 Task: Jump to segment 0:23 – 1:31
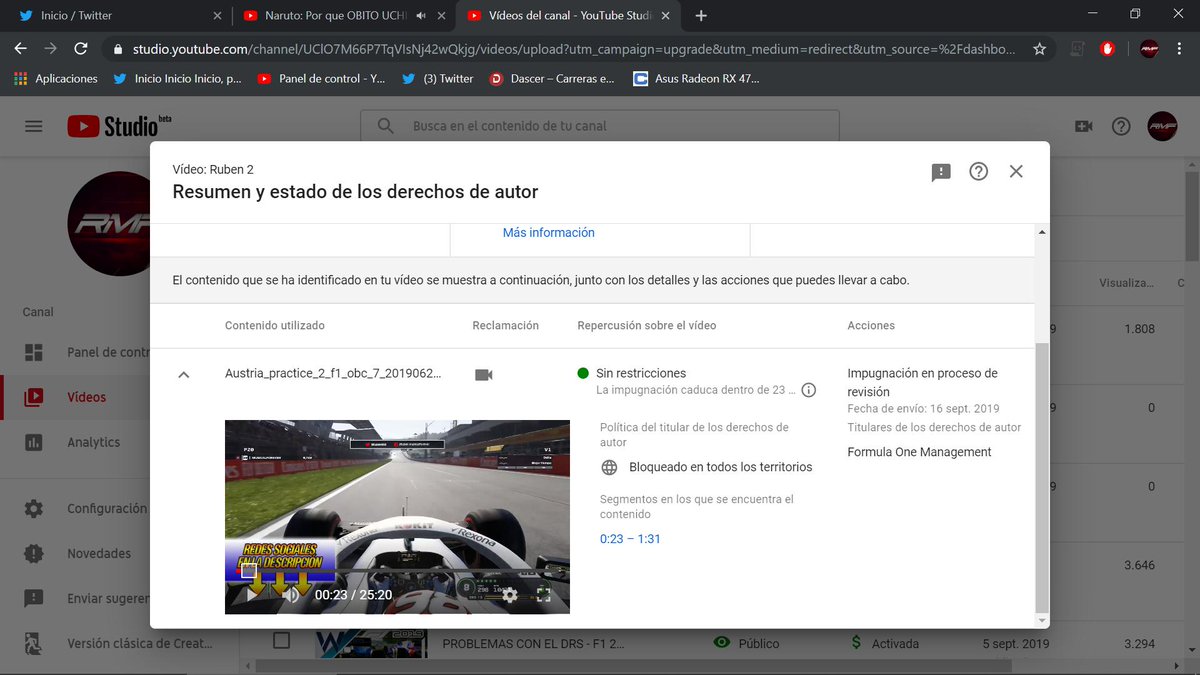(630, 539)
